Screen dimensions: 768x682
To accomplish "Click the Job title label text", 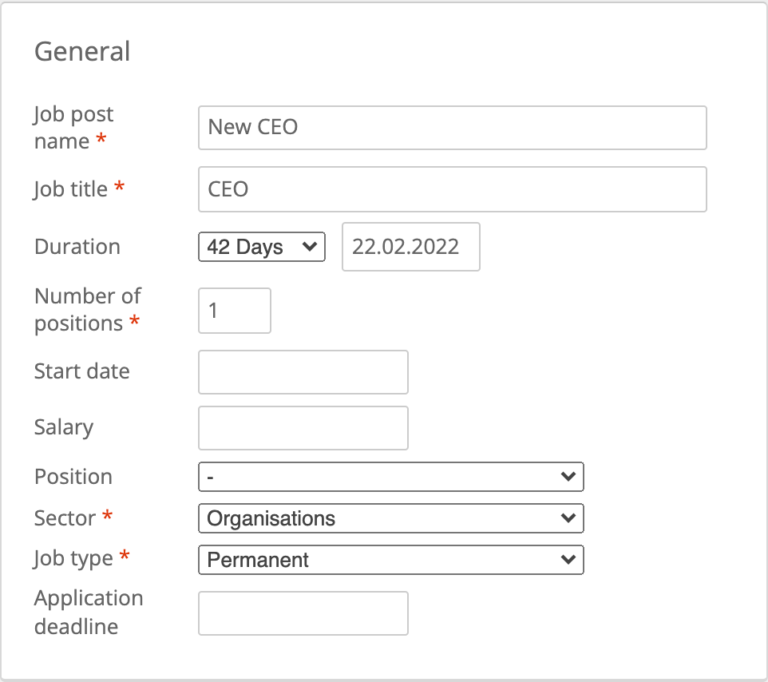I will [x=71, y=189].
